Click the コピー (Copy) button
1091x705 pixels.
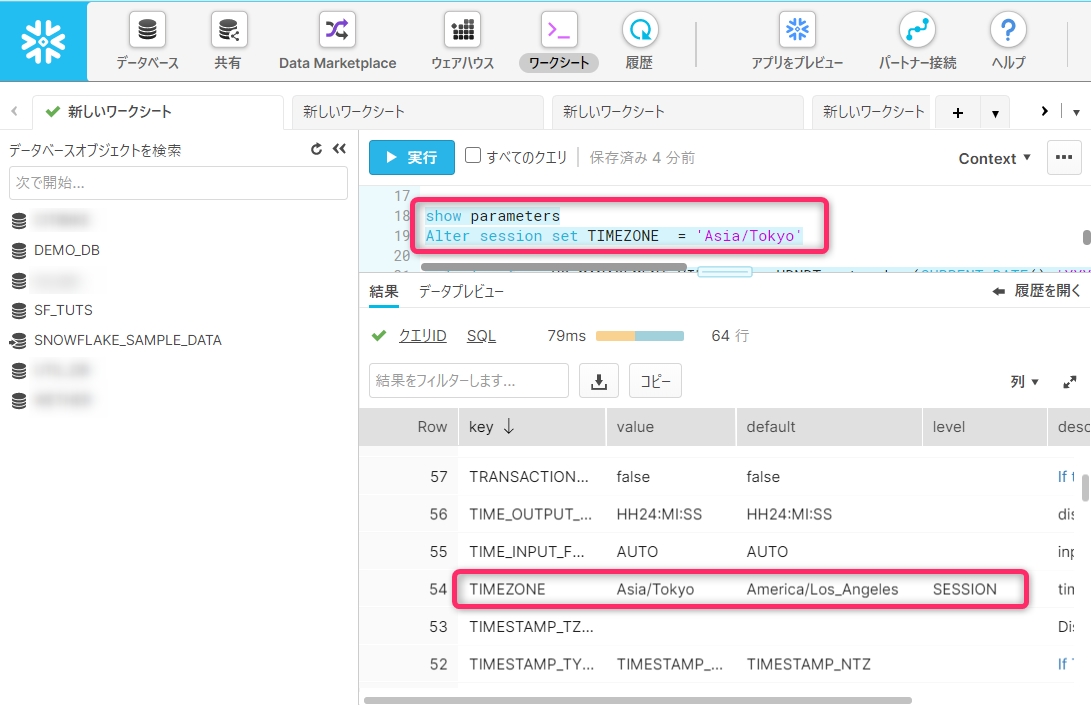[x=655, y=381]
